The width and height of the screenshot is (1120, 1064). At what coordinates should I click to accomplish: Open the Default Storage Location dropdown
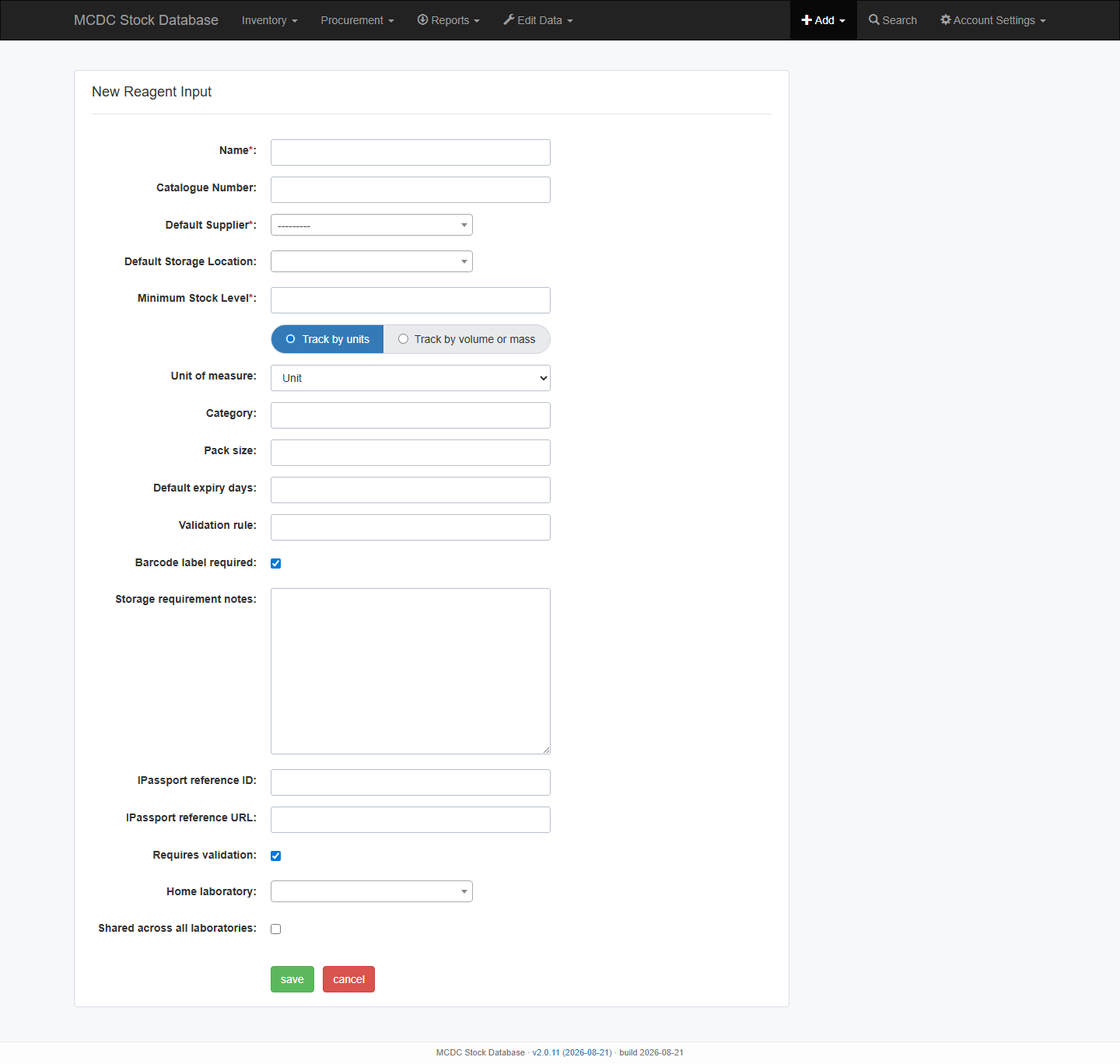pos(372,261)
